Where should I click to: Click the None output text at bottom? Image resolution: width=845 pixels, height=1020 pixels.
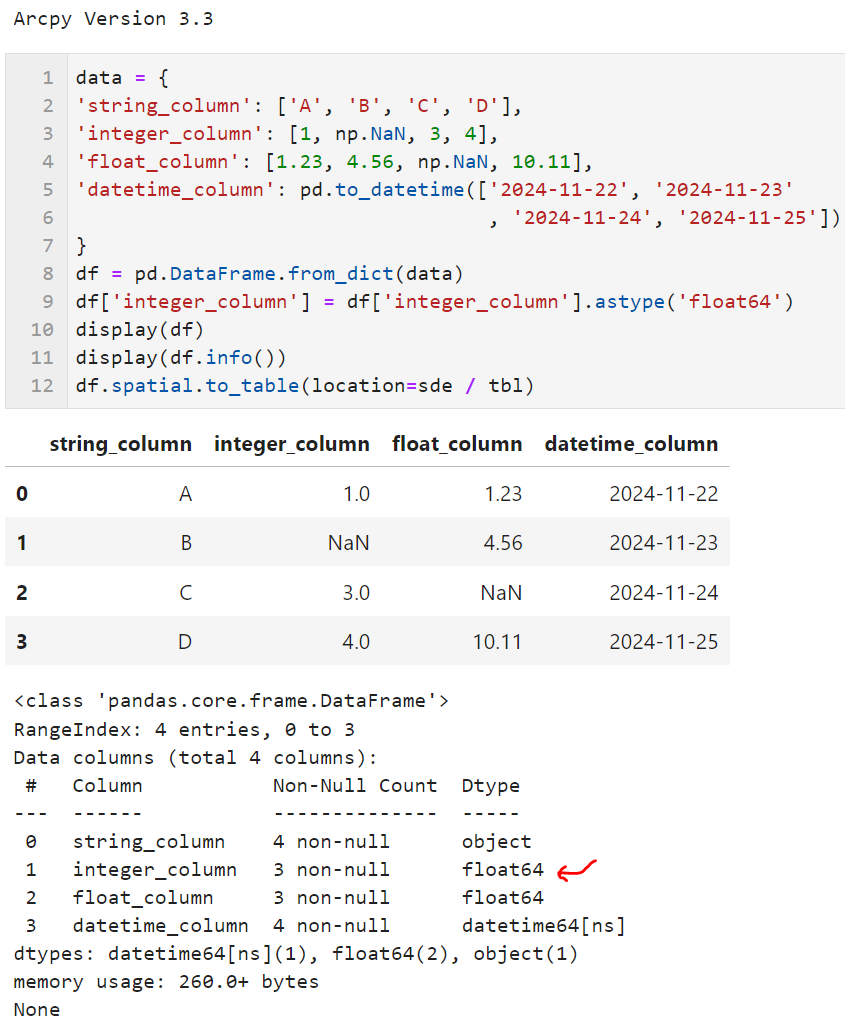coord(35,1009)
